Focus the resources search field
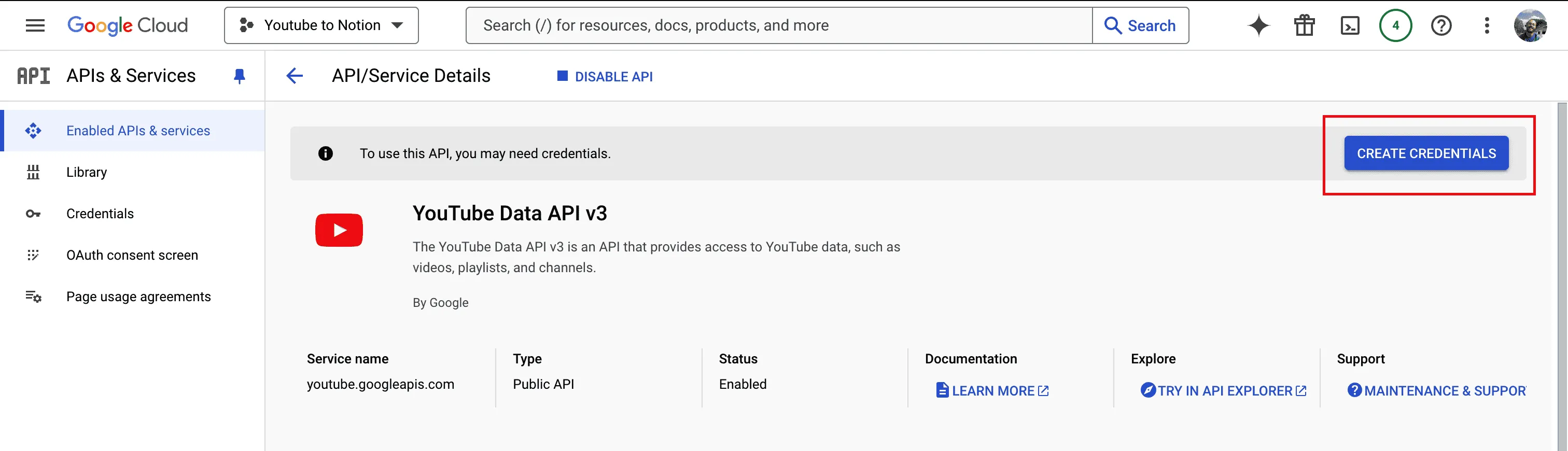Viewport: 1568px width, 451px height. (779, 25)
